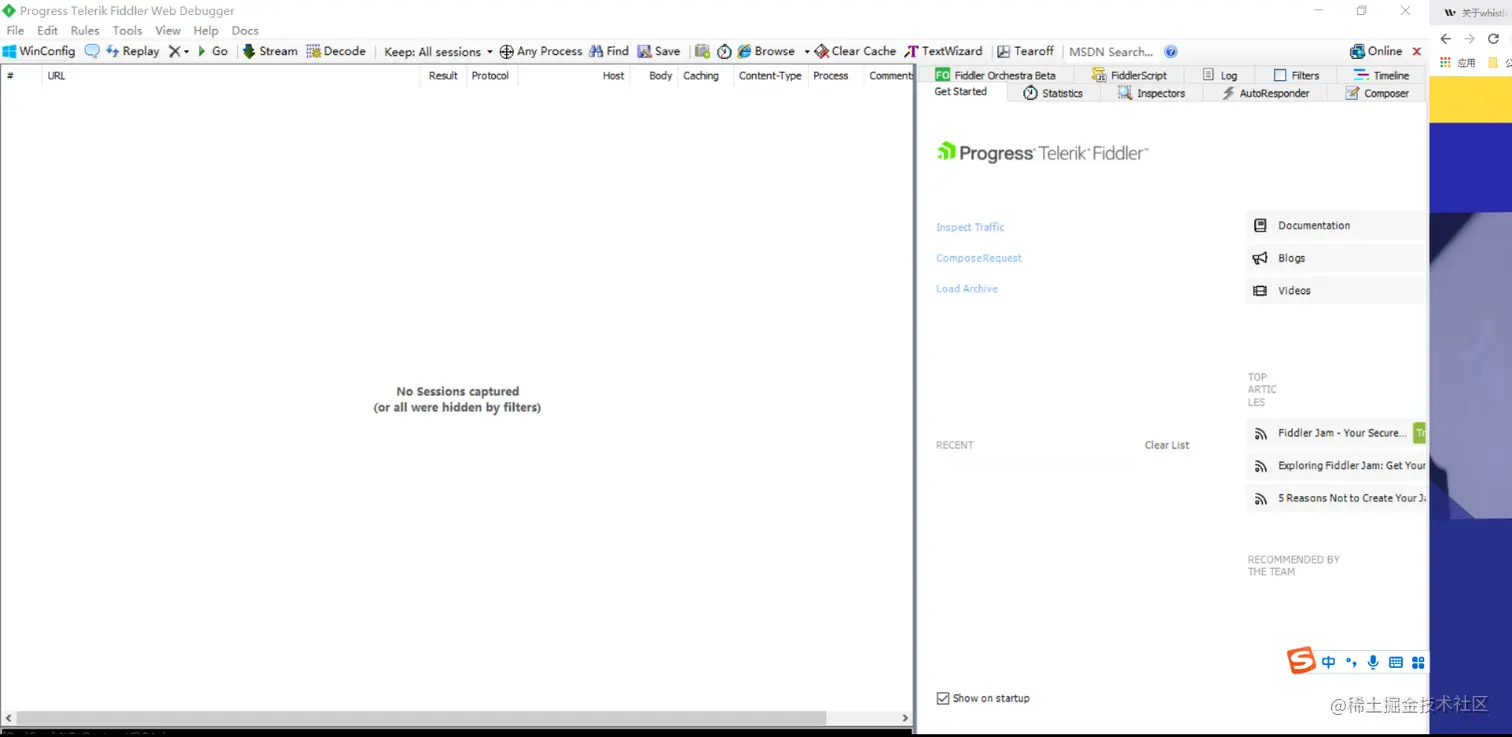The width and height of the screenshot is (1512, 737).
Task: Toggle Stream mode in toolbar
Action: tap(270, 51)
